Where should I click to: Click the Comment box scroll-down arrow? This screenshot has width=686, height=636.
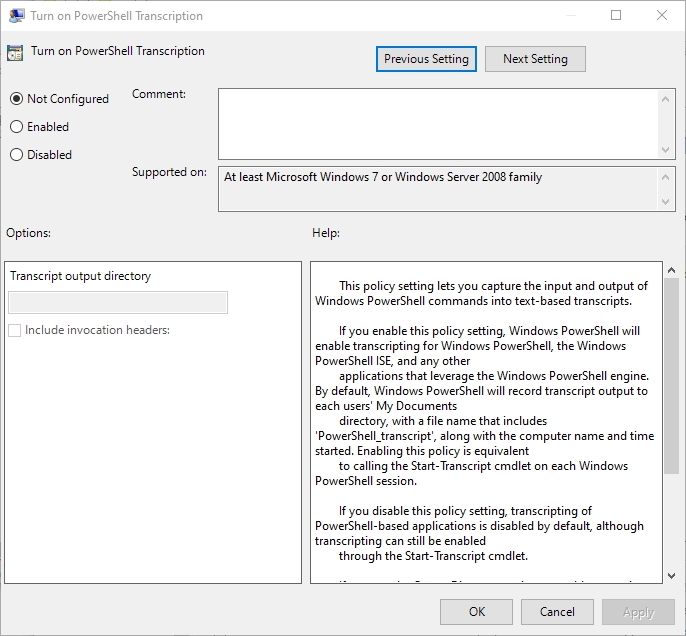(665, 150)
